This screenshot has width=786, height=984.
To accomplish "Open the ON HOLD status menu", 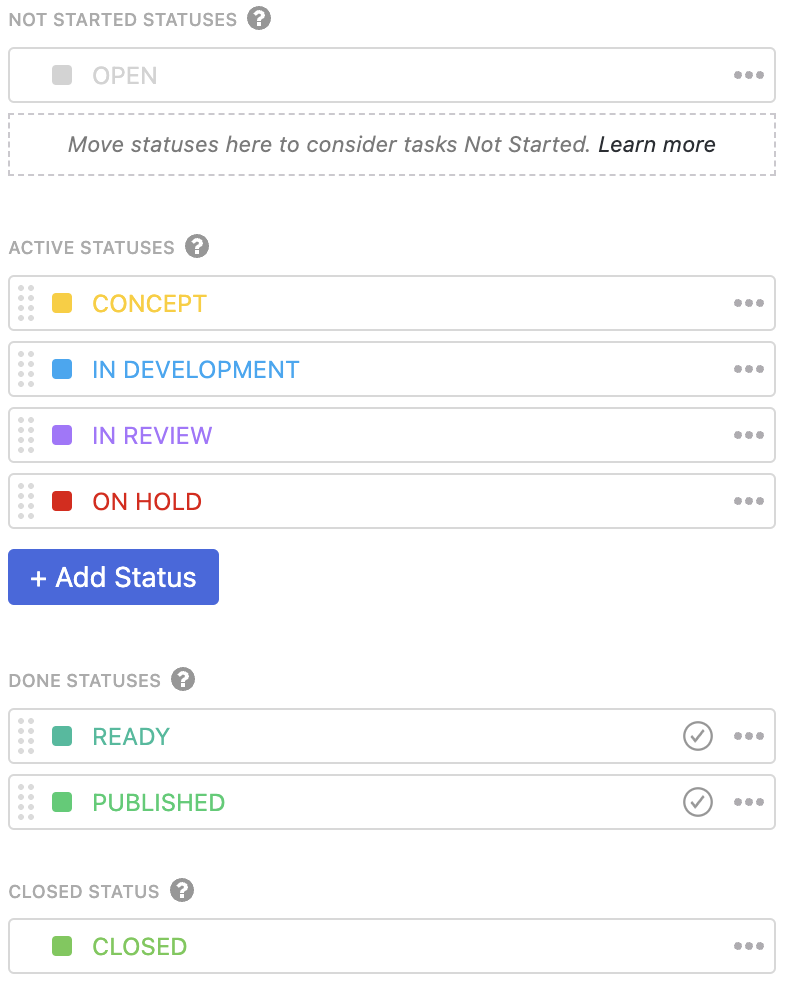I will (x=748, y=500).
